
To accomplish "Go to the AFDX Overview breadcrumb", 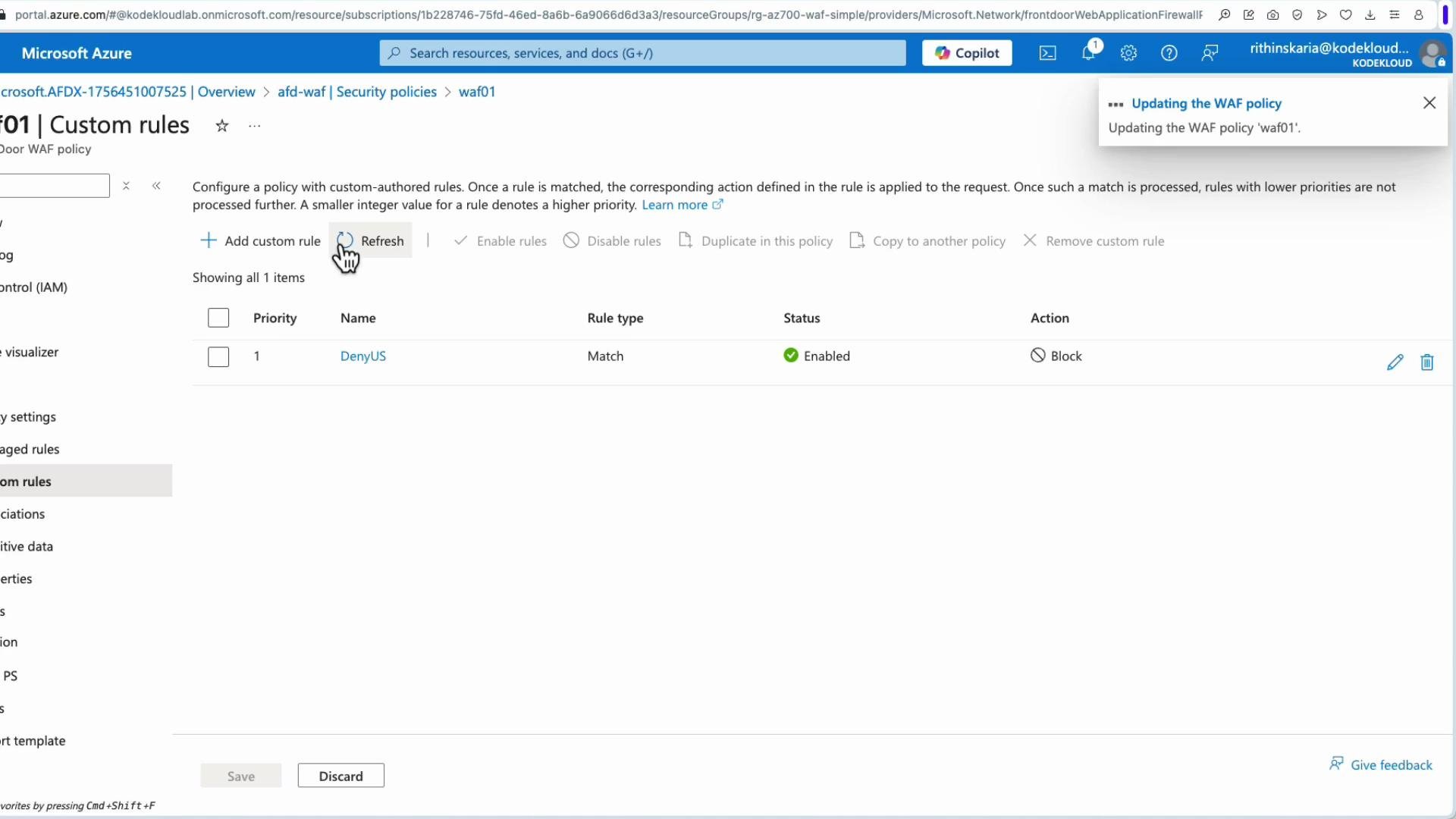I will pyautogui.click(x=127, y=92).
